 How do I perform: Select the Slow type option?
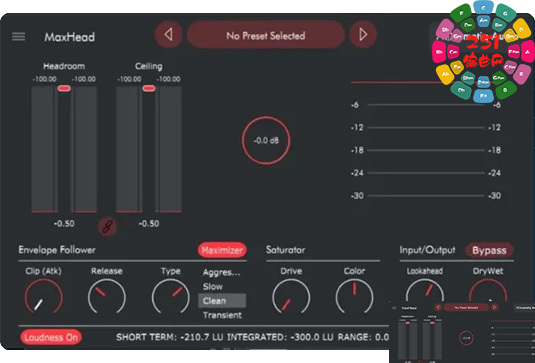(213, 287)
